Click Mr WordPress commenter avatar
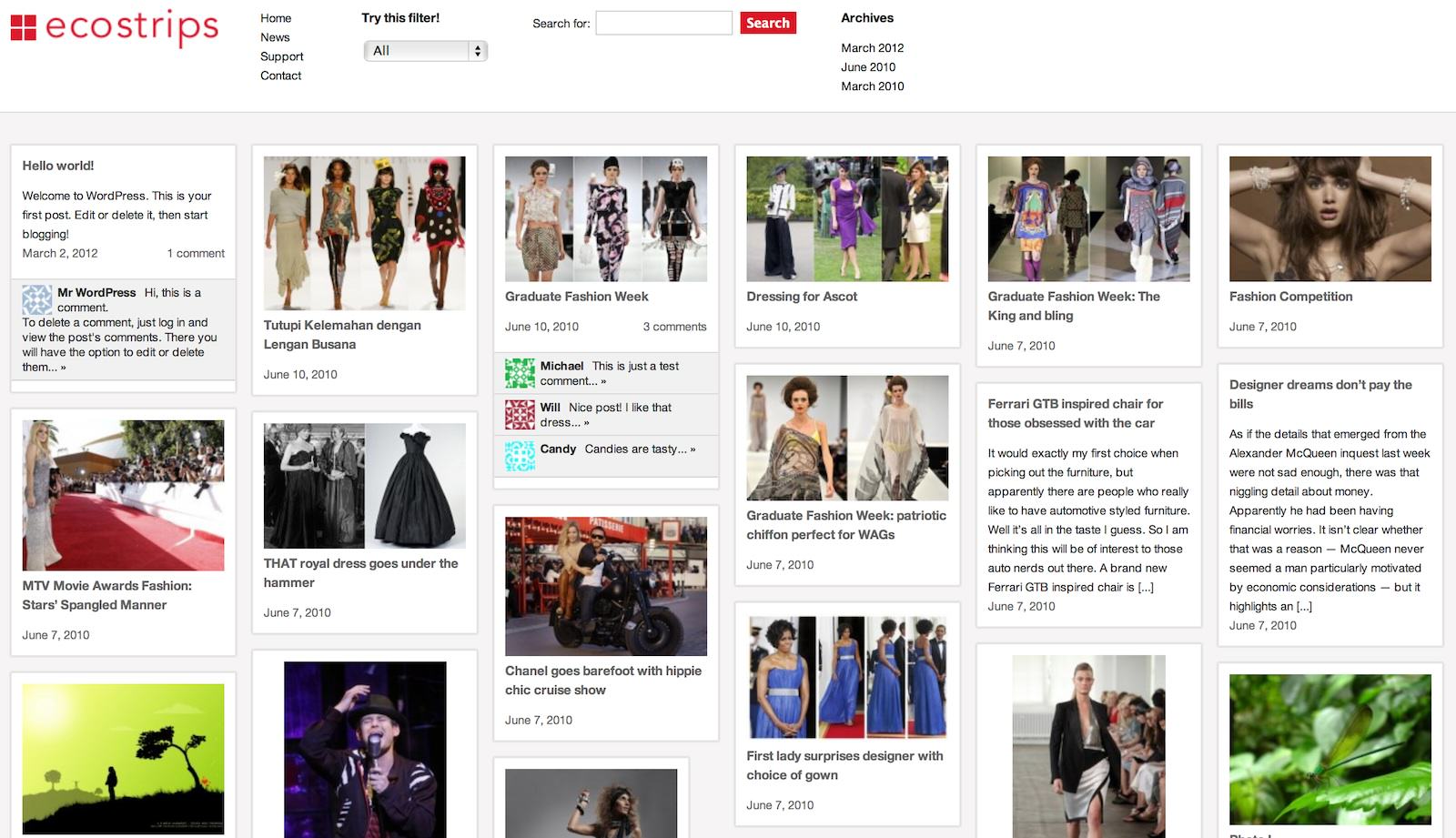 37,300
